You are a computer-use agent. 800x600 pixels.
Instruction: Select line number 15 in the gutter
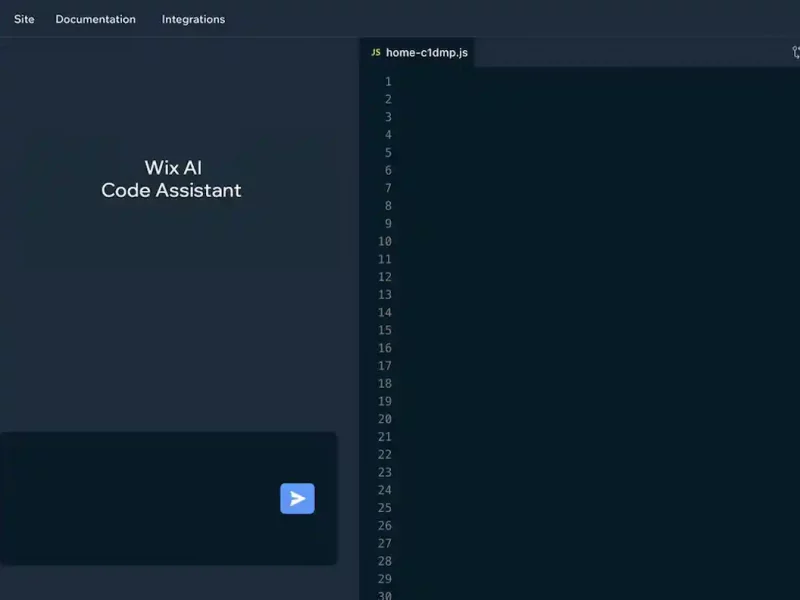pyautogui.click(x=385, y=330)
